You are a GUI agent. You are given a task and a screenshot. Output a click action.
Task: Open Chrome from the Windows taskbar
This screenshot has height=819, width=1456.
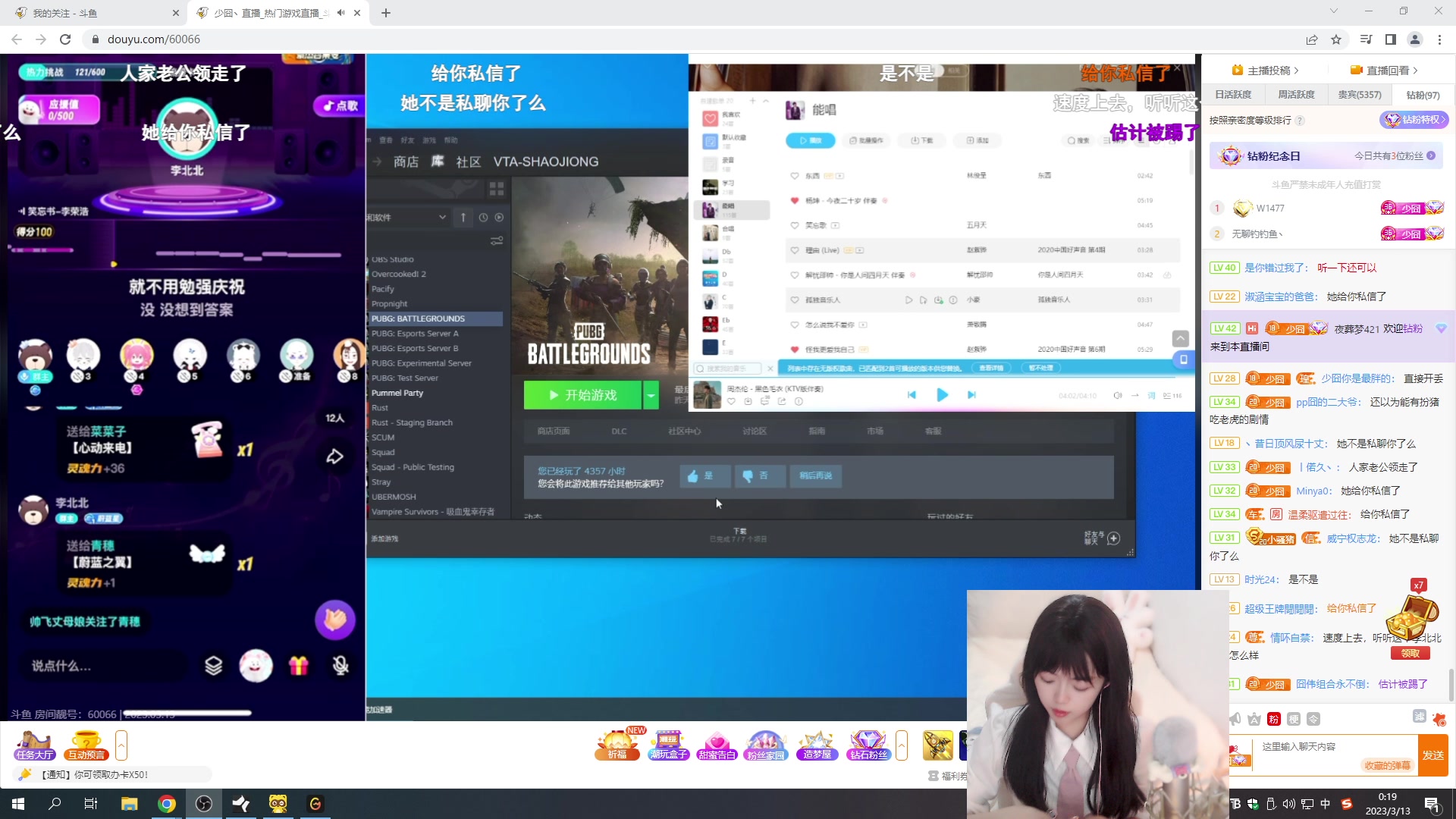167,804
